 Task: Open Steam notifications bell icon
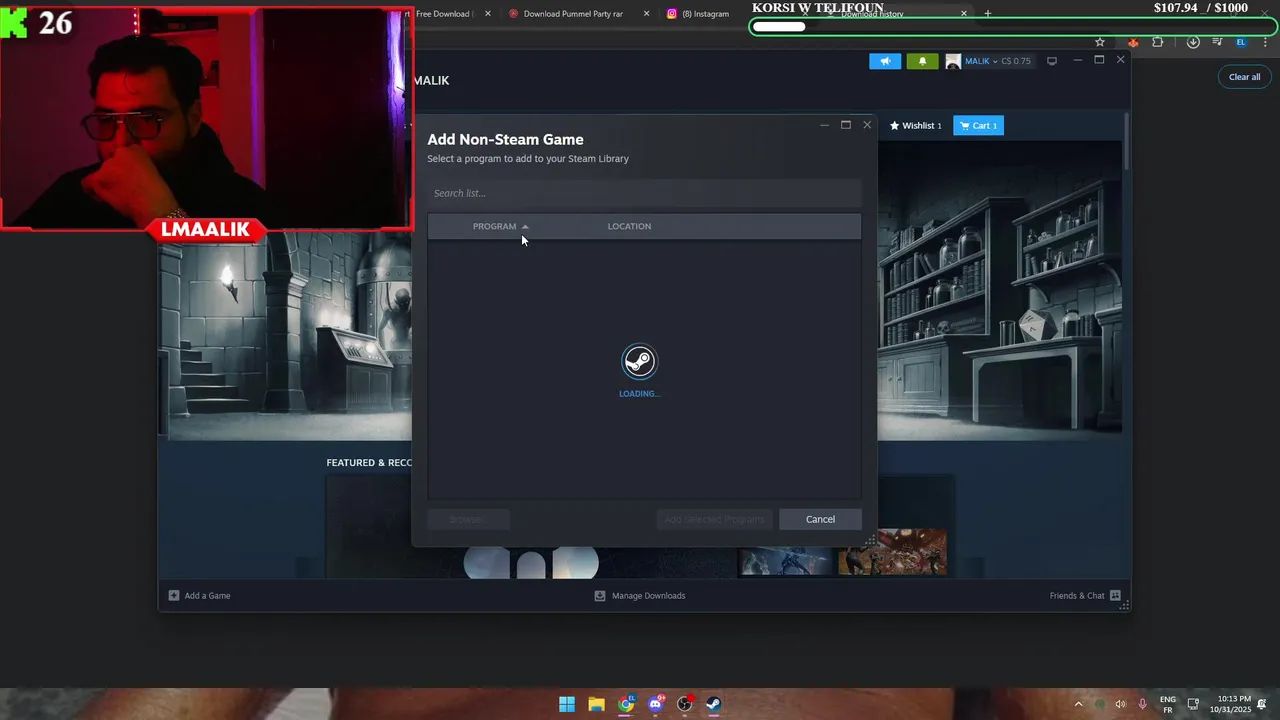click(x=922, y=61)
